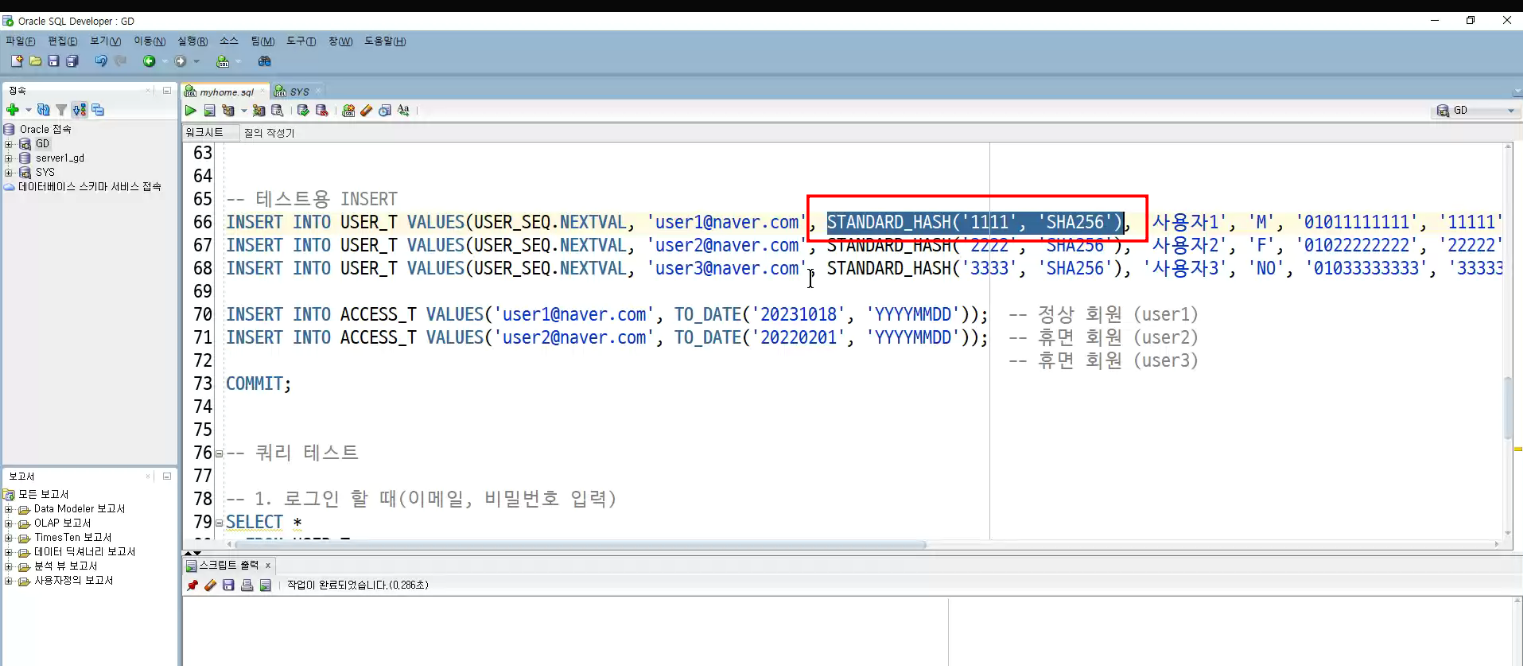
Task: Click the Save icon in script output toolbar
Action: coord(228,585)
